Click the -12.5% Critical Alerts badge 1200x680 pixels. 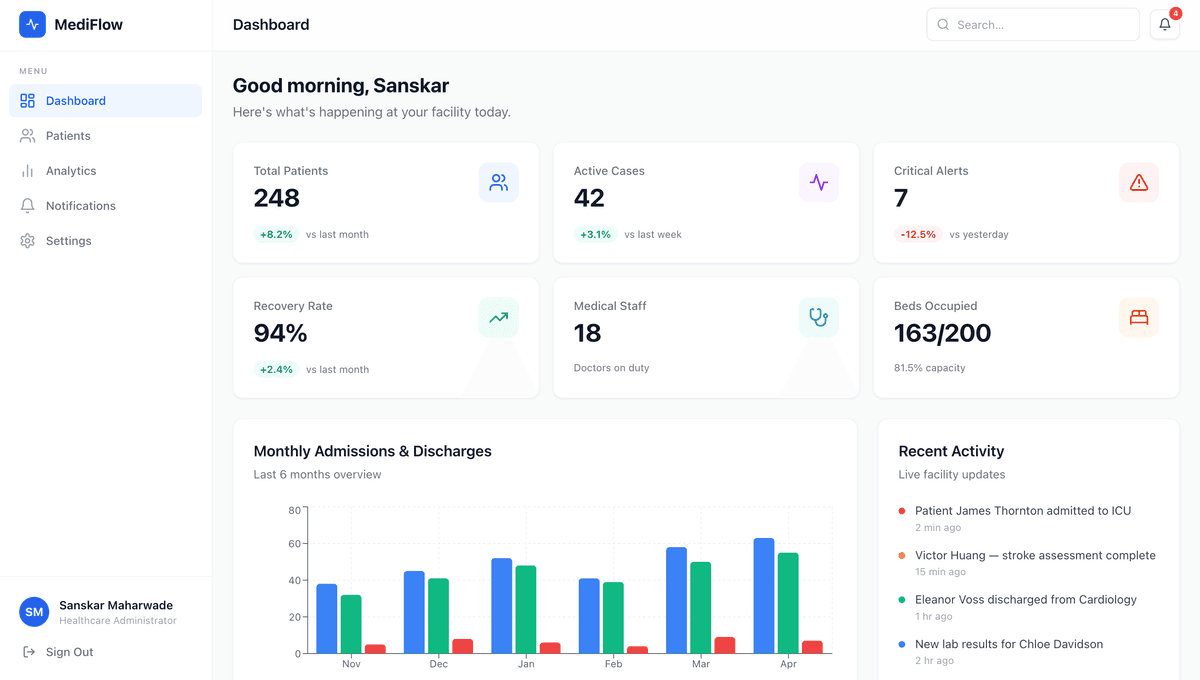(918, 234)
